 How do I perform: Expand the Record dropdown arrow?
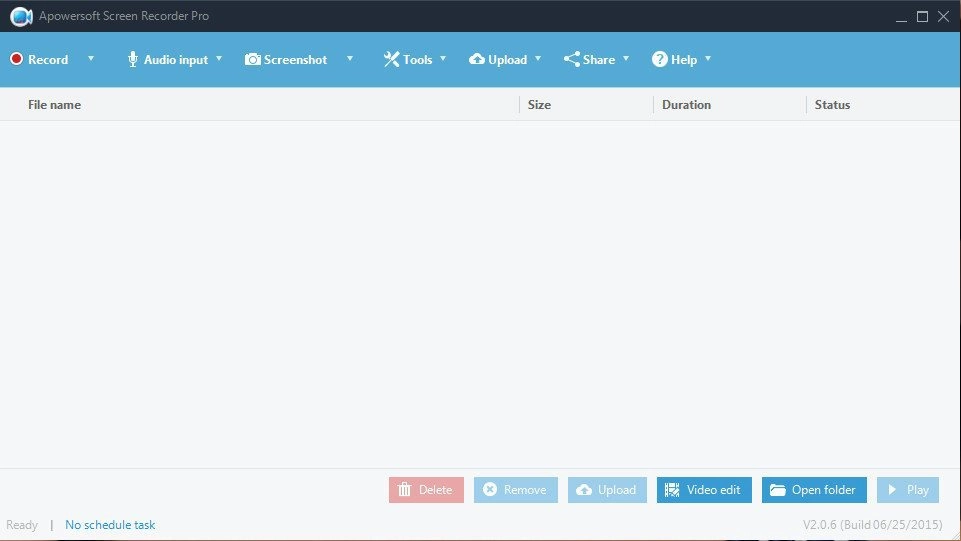91,59
